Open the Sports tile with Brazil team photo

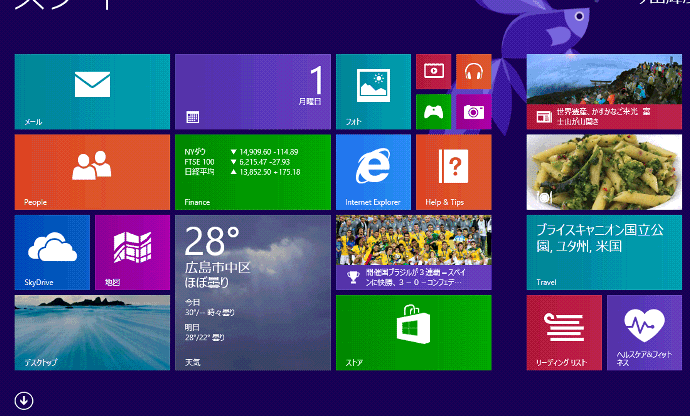point(414,252)
